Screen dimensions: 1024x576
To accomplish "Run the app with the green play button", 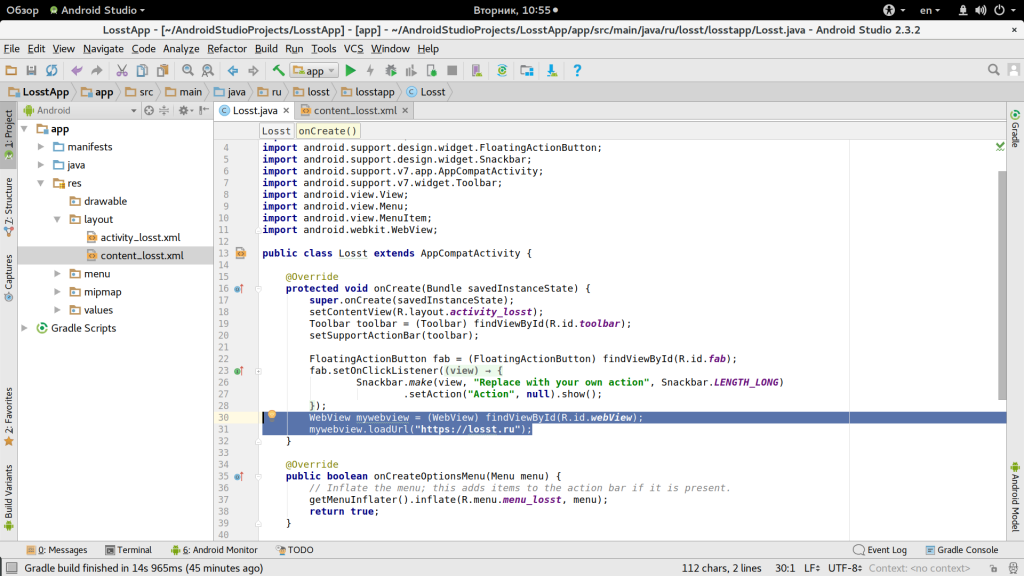I will 350,71.
